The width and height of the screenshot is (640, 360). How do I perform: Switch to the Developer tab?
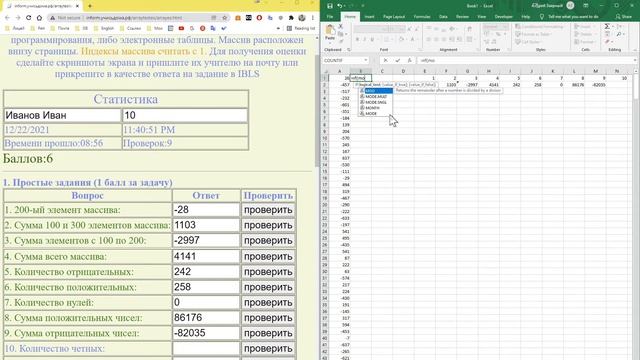click(503, 17)
